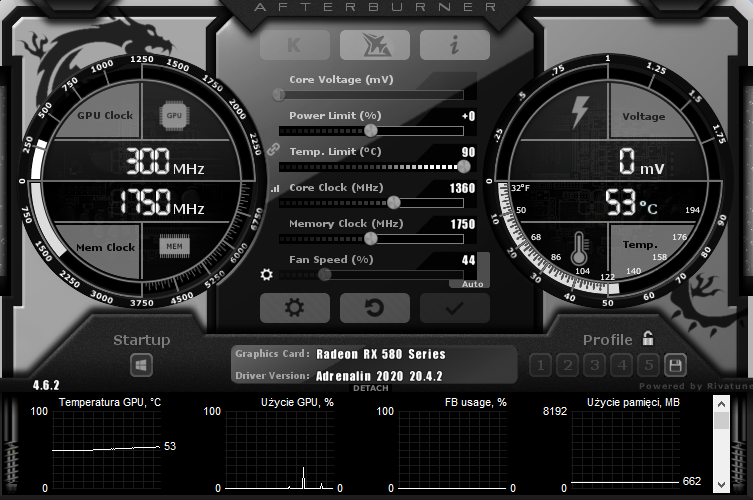Click the Temperatura GPU graph
The width and height of the screenshot is (753, 500).
pyautogui.click(x=106, y=450)
